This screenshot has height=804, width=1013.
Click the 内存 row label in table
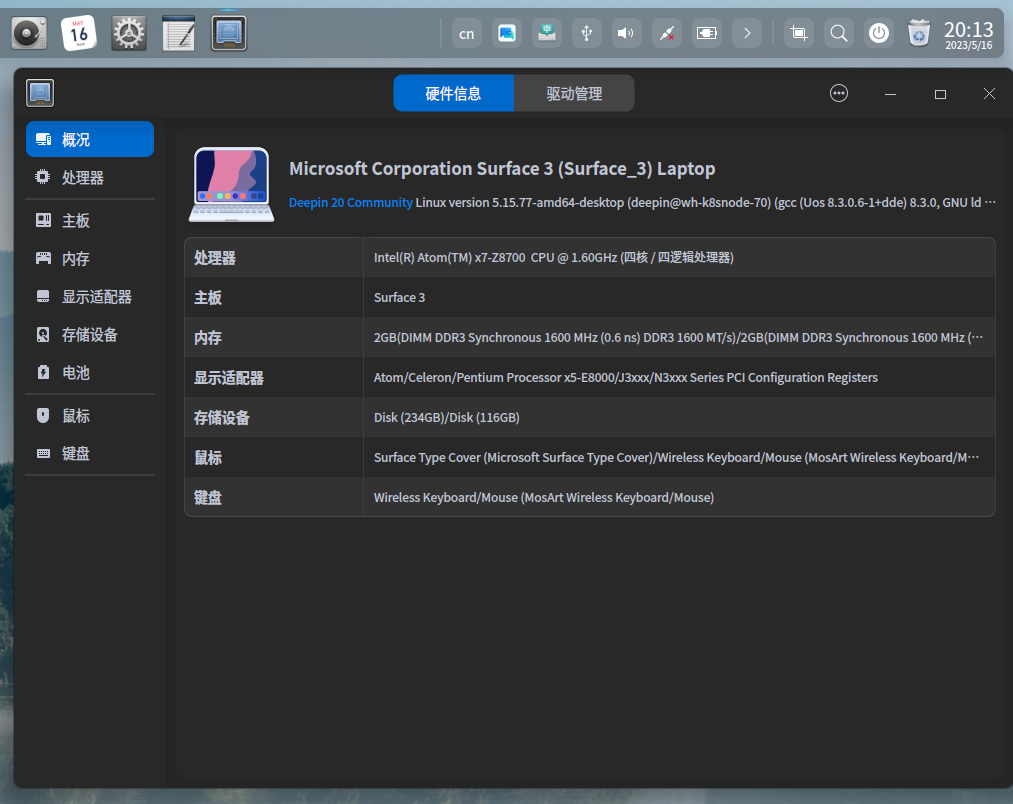(208, 338)
